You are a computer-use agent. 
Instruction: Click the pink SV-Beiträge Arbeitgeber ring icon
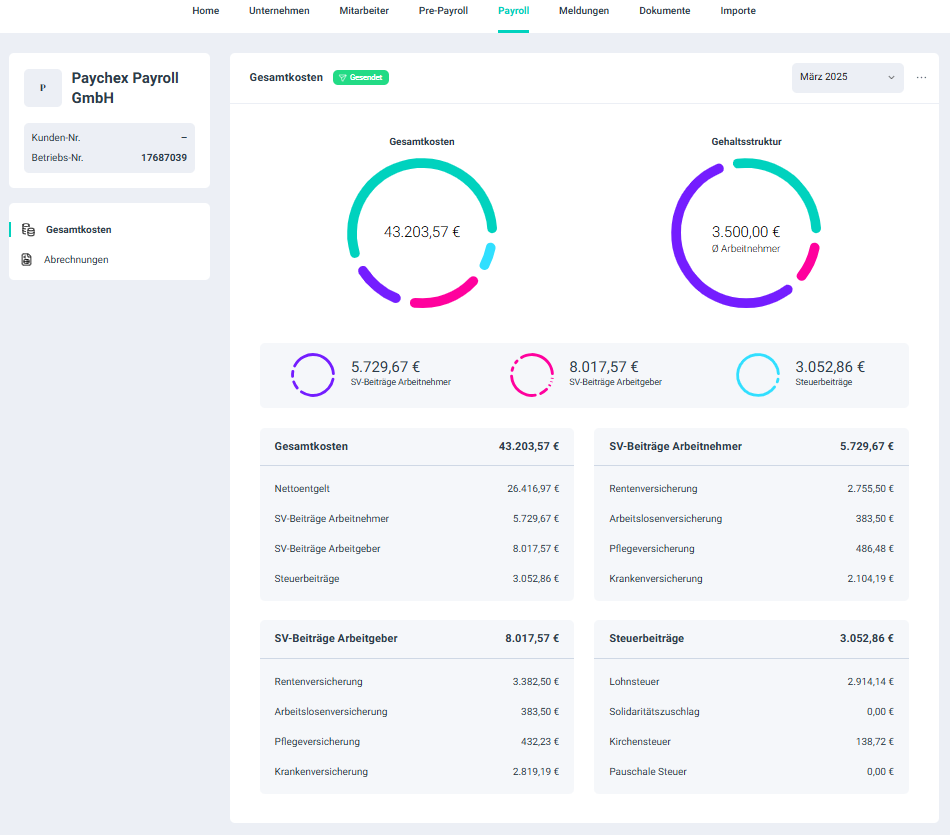[531, 375]
